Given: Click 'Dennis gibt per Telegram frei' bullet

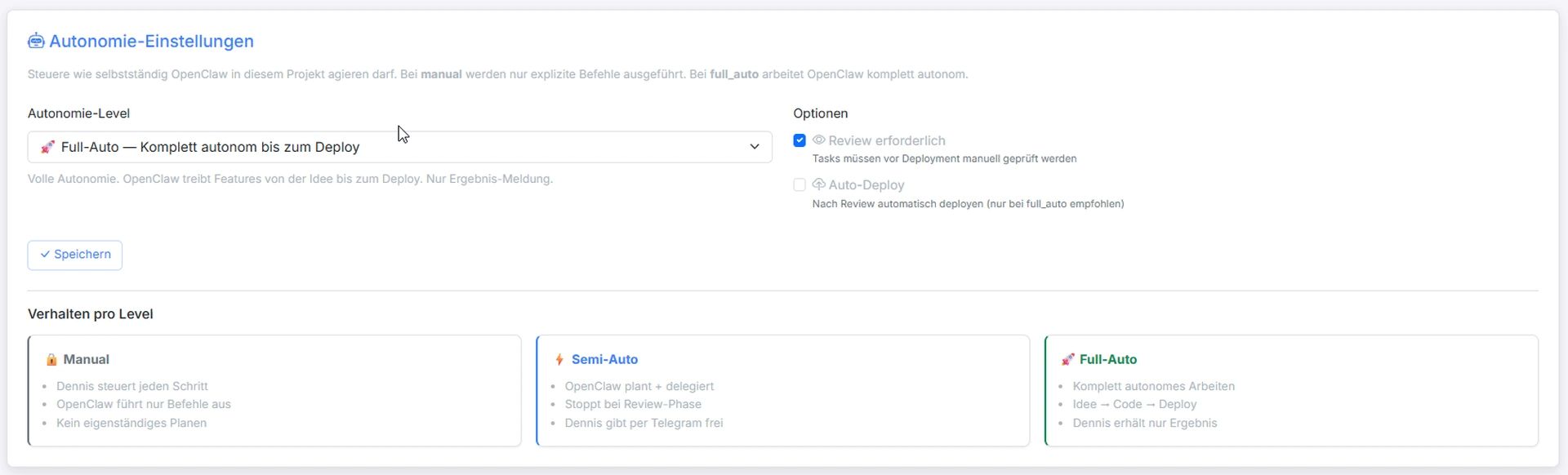Looking at the screenshot, I should 644,423.
